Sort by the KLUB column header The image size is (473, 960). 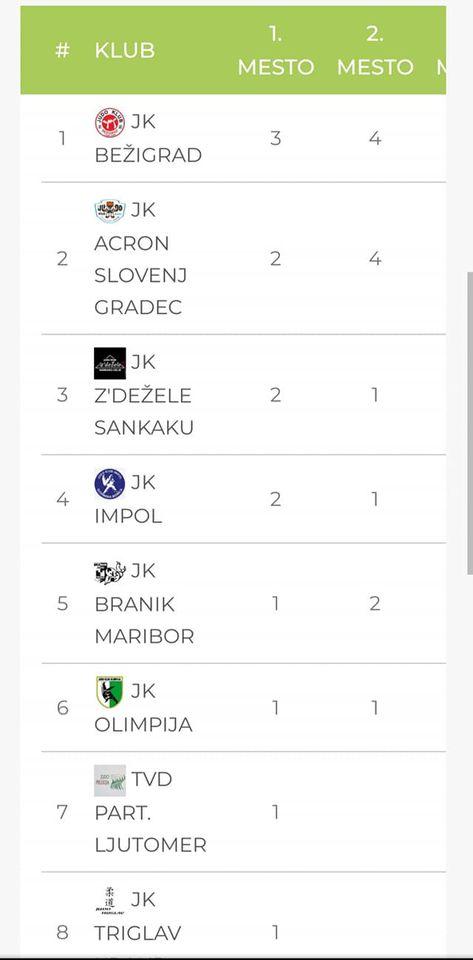point(125,51)
